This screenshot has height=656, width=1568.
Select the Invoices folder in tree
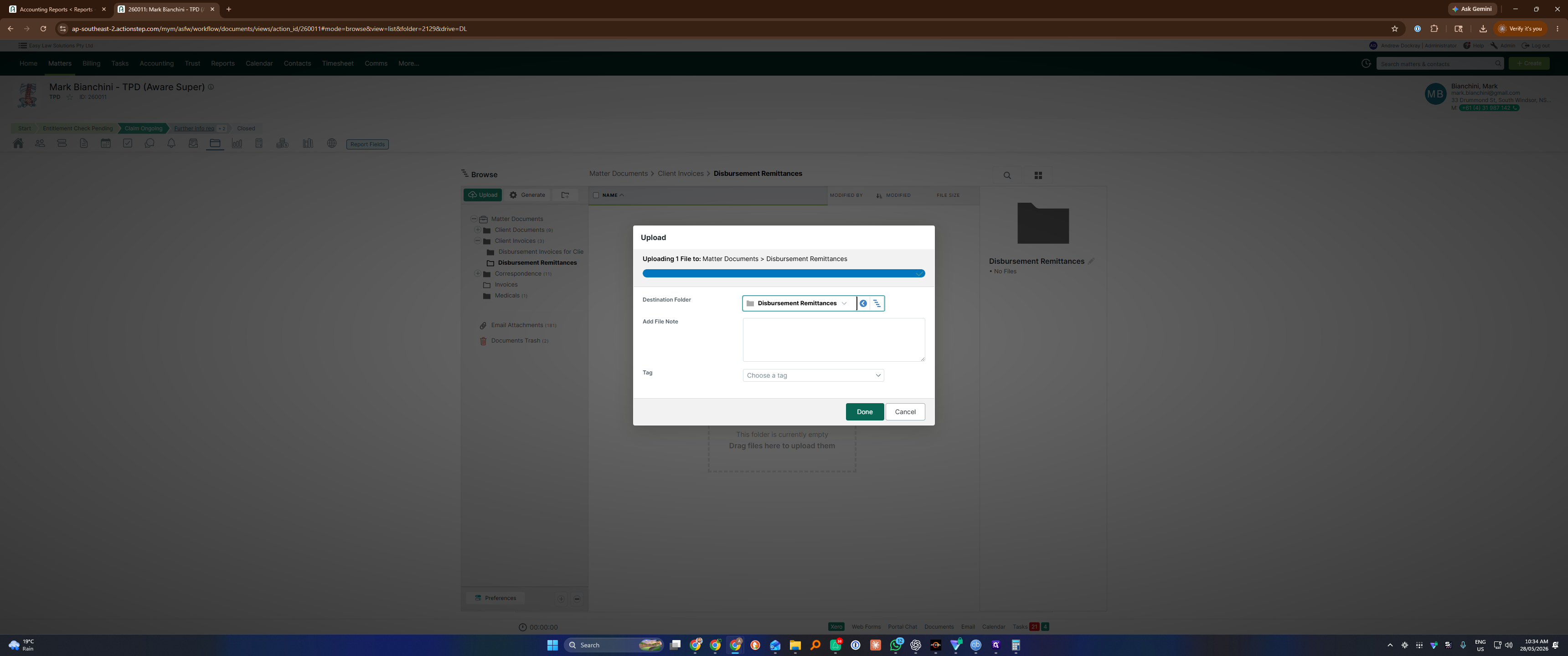(506, 285)
